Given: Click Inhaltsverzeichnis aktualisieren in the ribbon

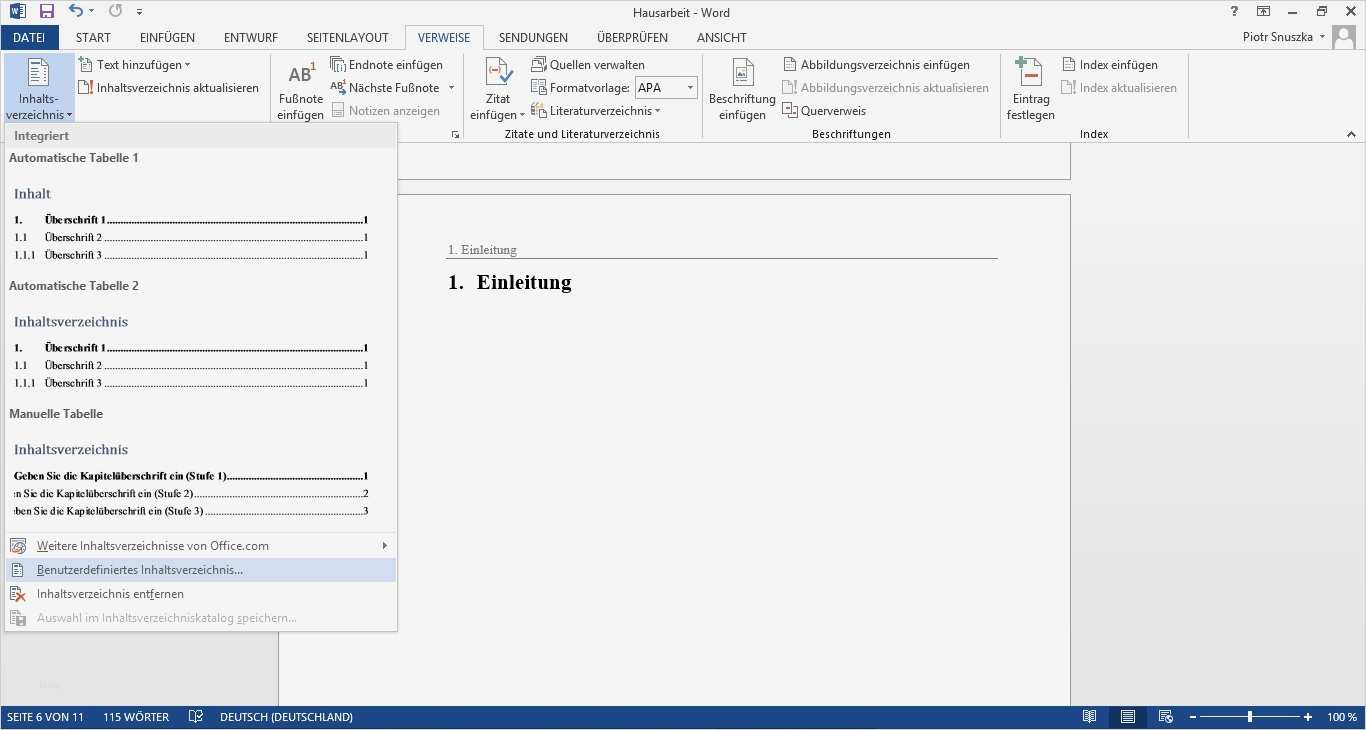Looking at the screenshot, I should tap(169, 88).
